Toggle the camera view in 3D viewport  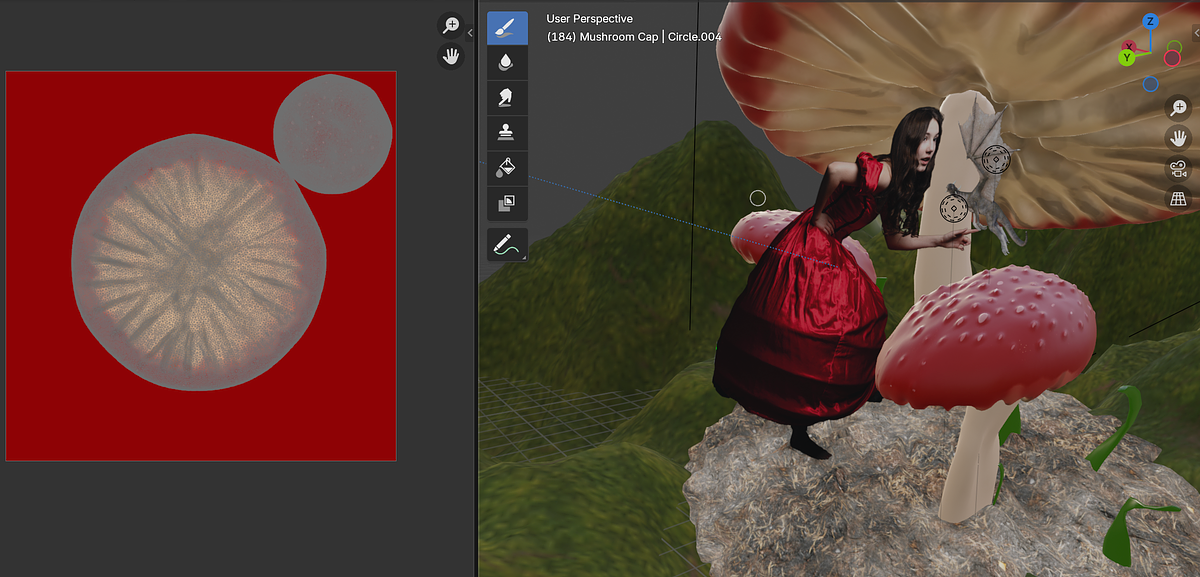1178,169
